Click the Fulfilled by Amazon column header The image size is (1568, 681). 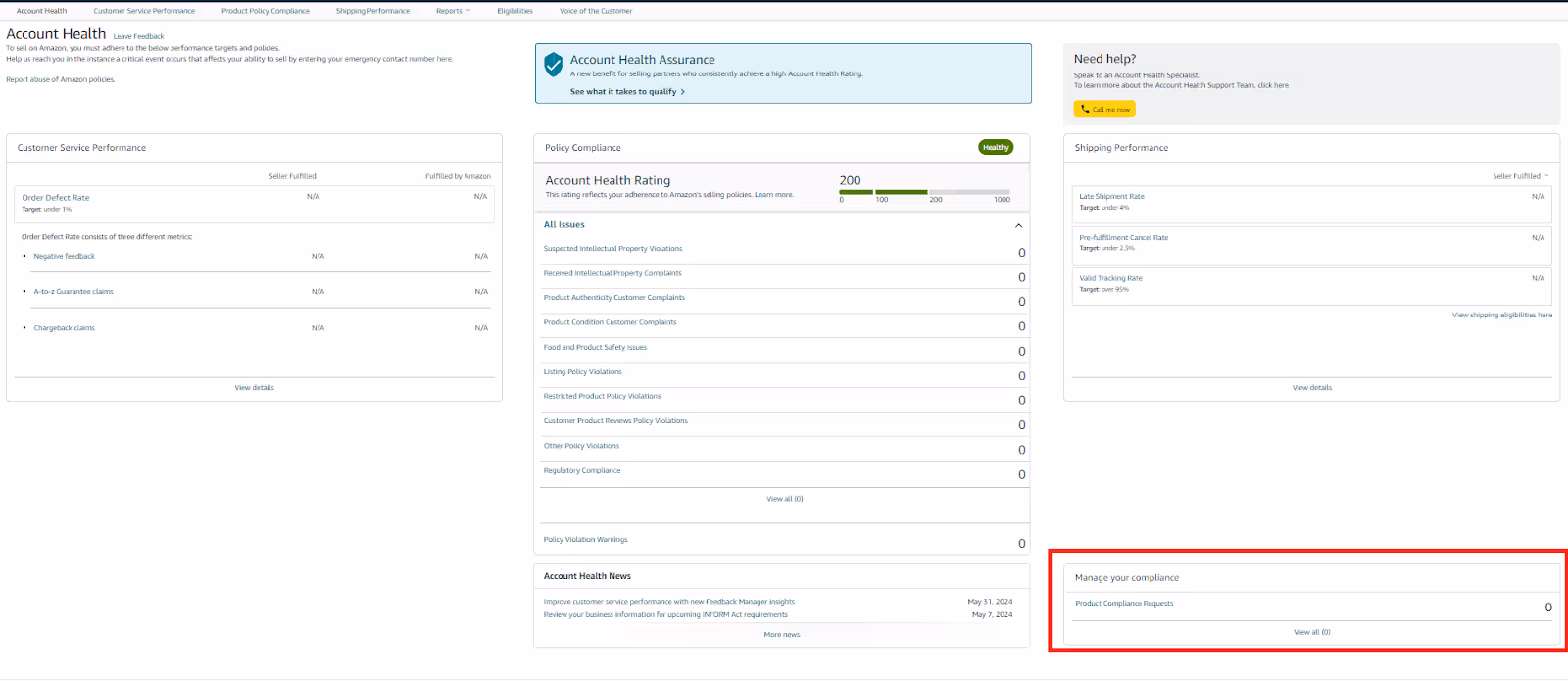[x=458, y=176]
